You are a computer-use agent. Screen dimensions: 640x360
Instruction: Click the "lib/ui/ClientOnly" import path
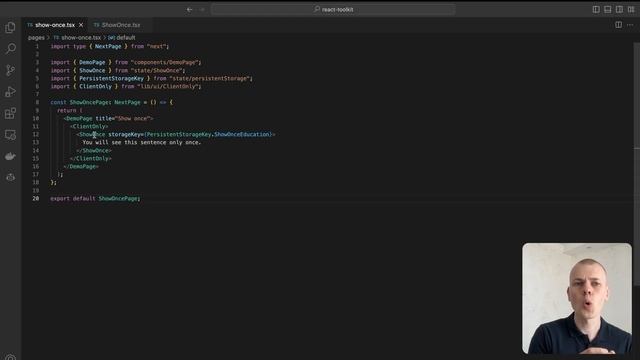tap(168, 87)
